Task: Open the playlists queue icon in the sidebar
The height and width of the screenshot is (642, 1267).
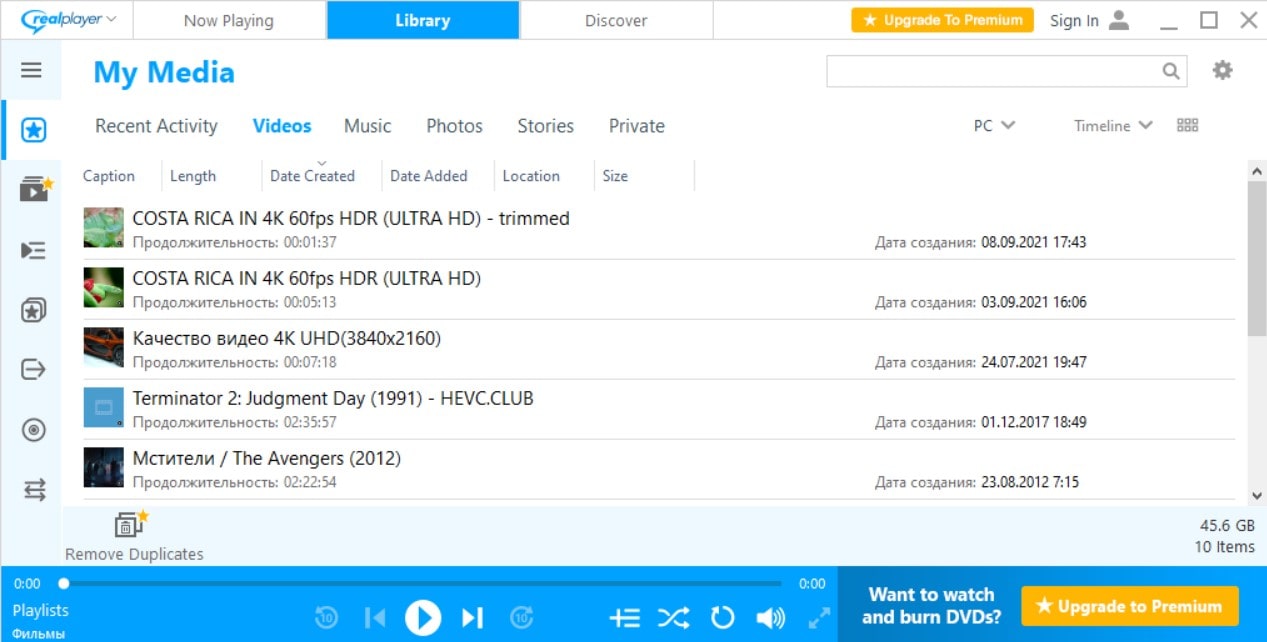Action: [x=33, y=250]
